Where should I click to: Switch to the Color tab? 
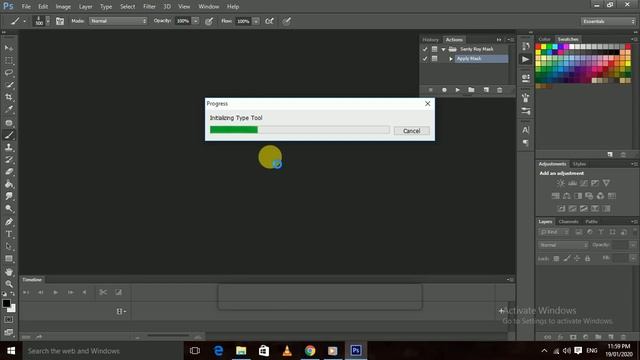(544, 39)
